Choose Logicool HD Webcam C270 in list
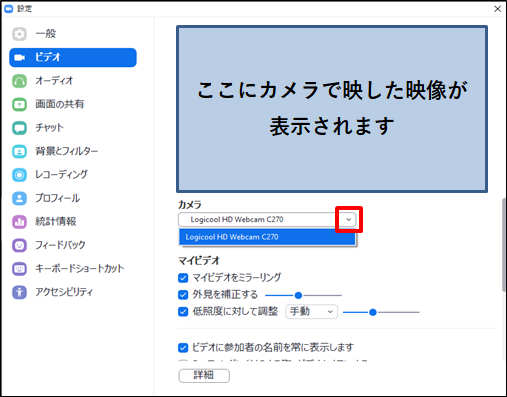The image size is (507, 397). 267,237
